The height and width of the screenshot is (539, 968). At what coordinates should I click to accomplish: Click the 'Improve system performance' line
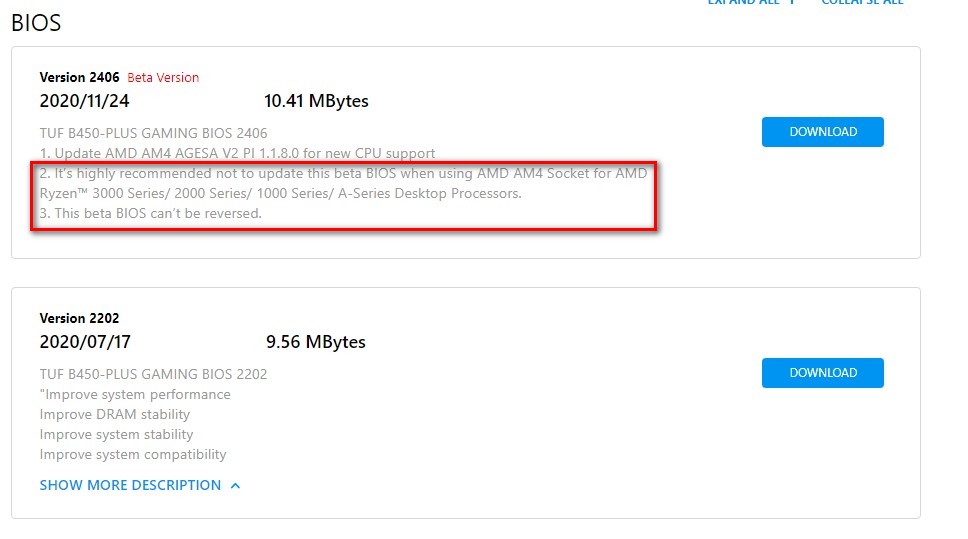[x=135, y=395]
